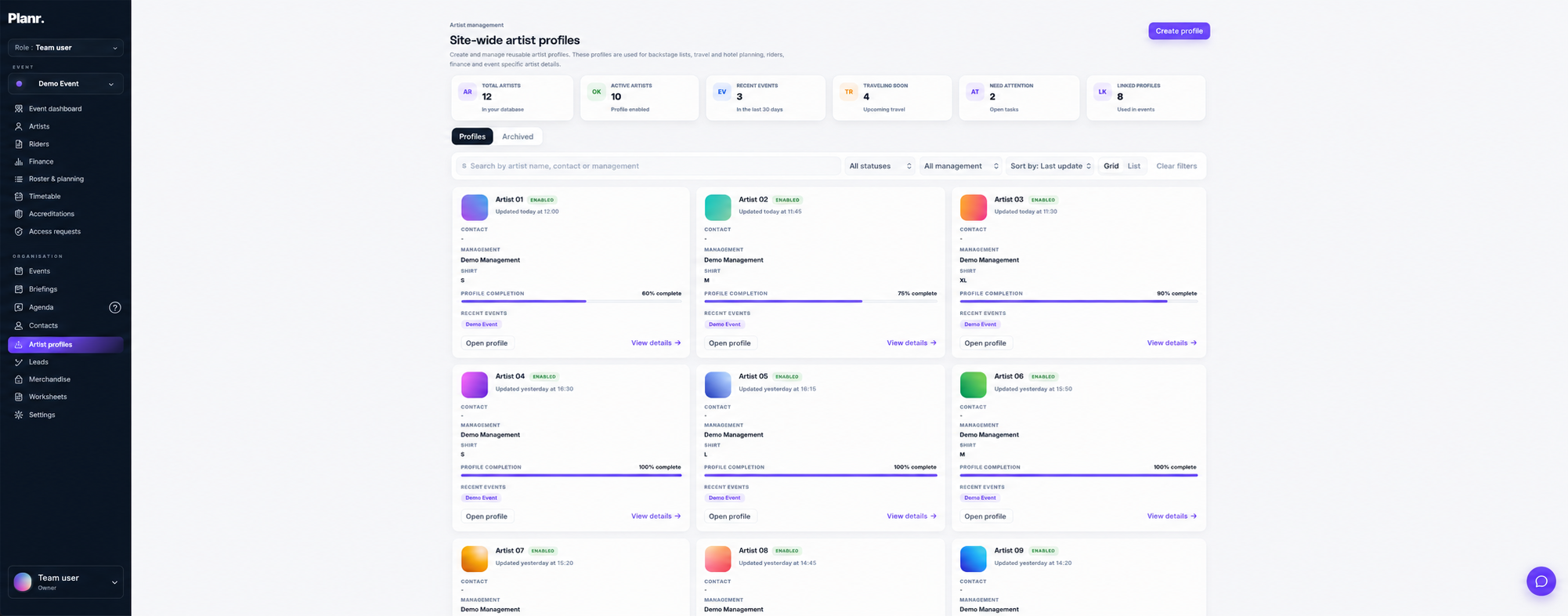
Task: Open the chat bubble widget
Action: (1541, 582)
